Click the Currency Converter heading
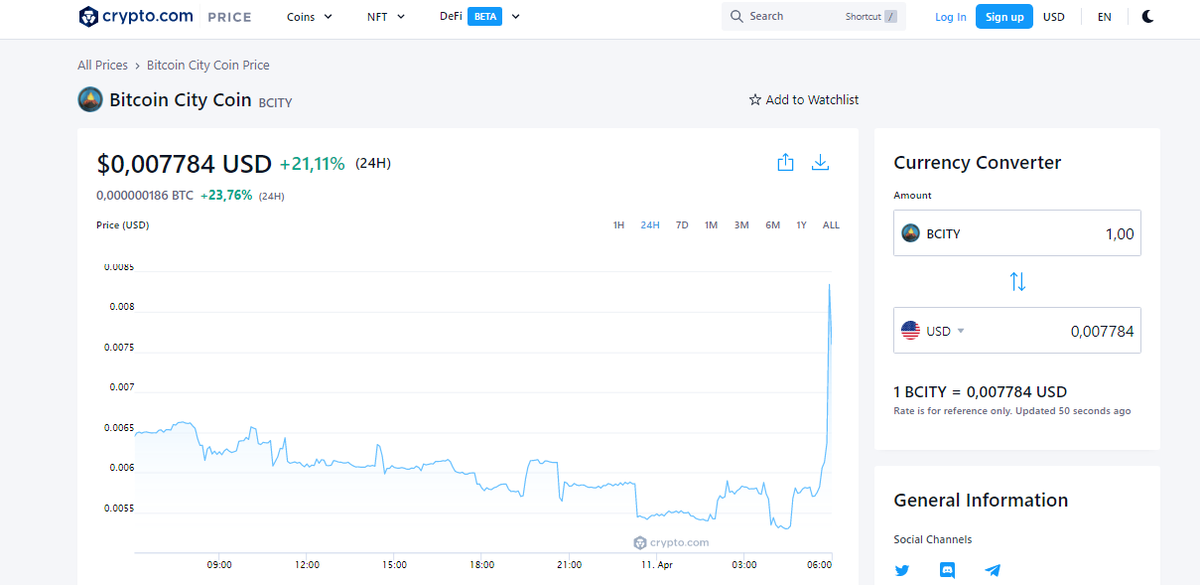Image resolution: width=1200 pixels, height=585 pixels. [977, 163]
